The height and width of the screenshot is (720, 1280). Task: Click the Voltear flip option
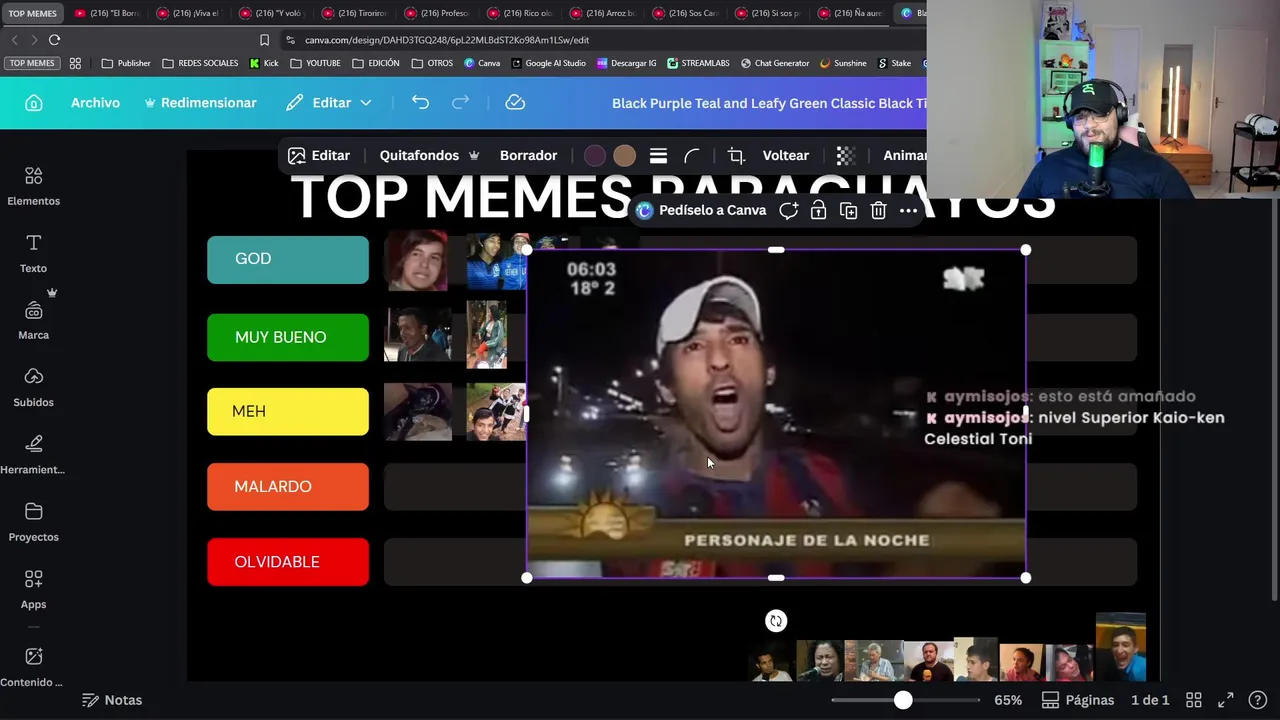click(785, 155)
